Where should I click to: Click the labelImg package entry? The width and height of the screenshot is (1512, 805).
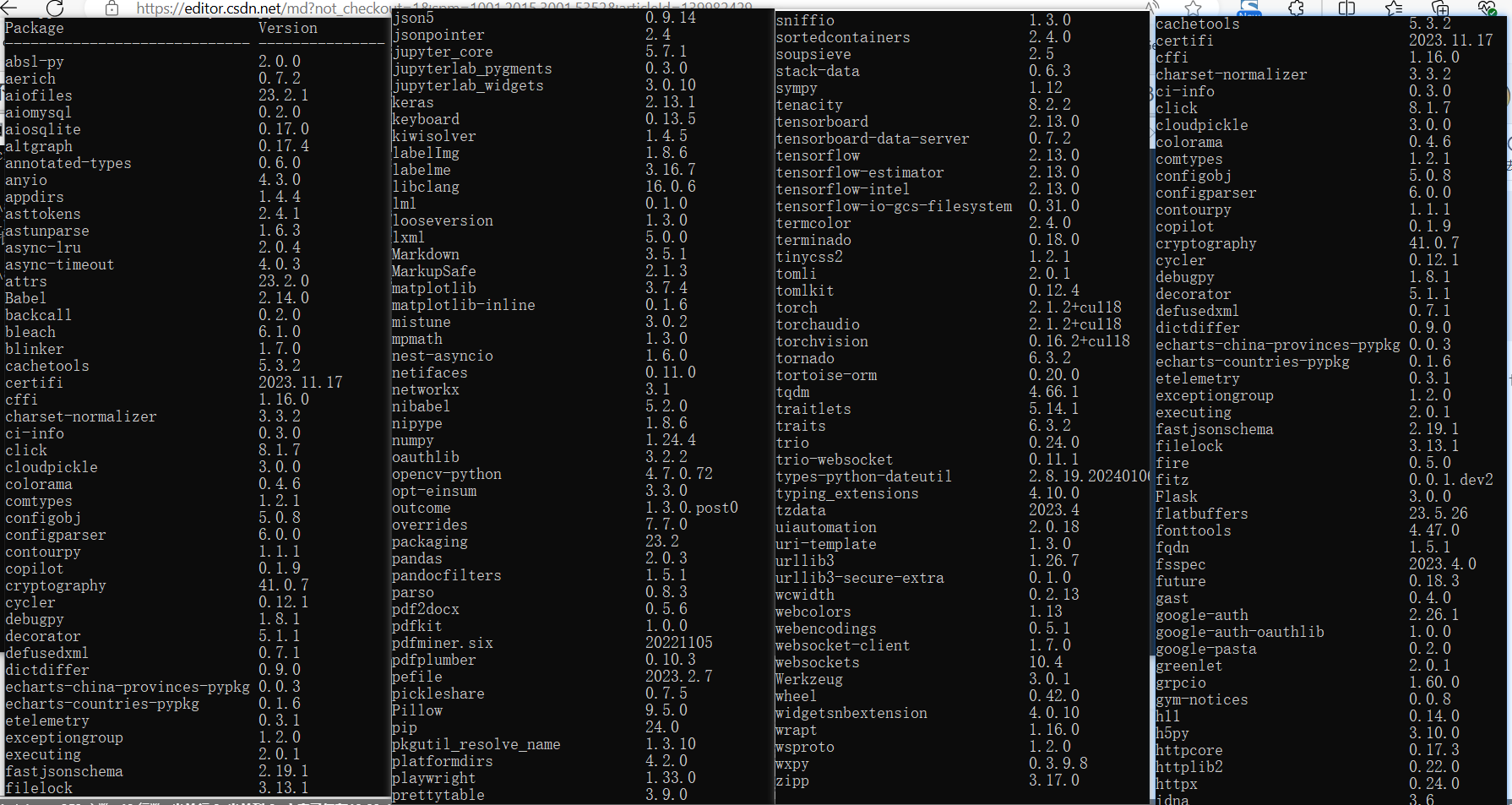coord(426,153)
